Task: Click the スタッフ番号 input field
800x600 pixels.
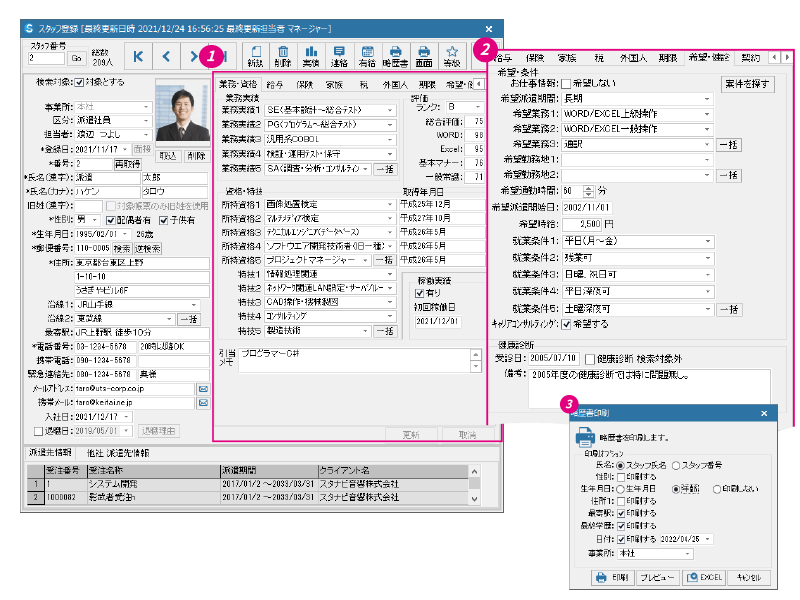Action: 46,58
